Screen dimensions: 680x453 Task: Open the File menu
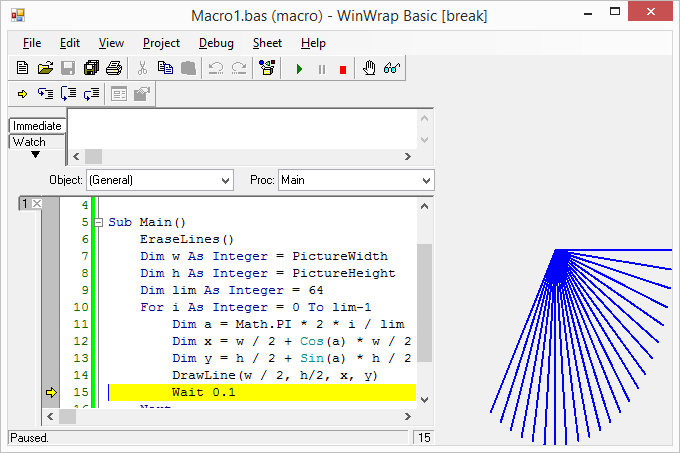[x=32, y=43]
